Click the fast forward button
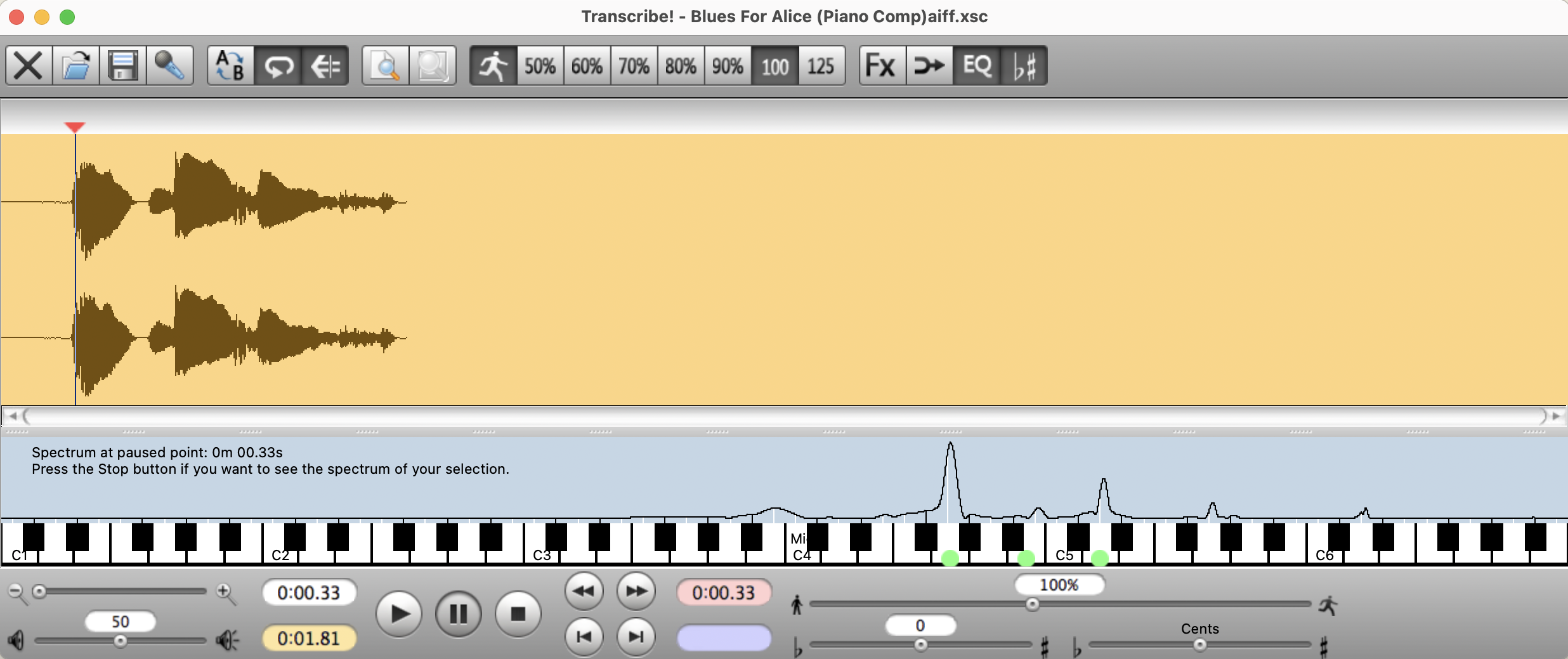 [636, 591]
